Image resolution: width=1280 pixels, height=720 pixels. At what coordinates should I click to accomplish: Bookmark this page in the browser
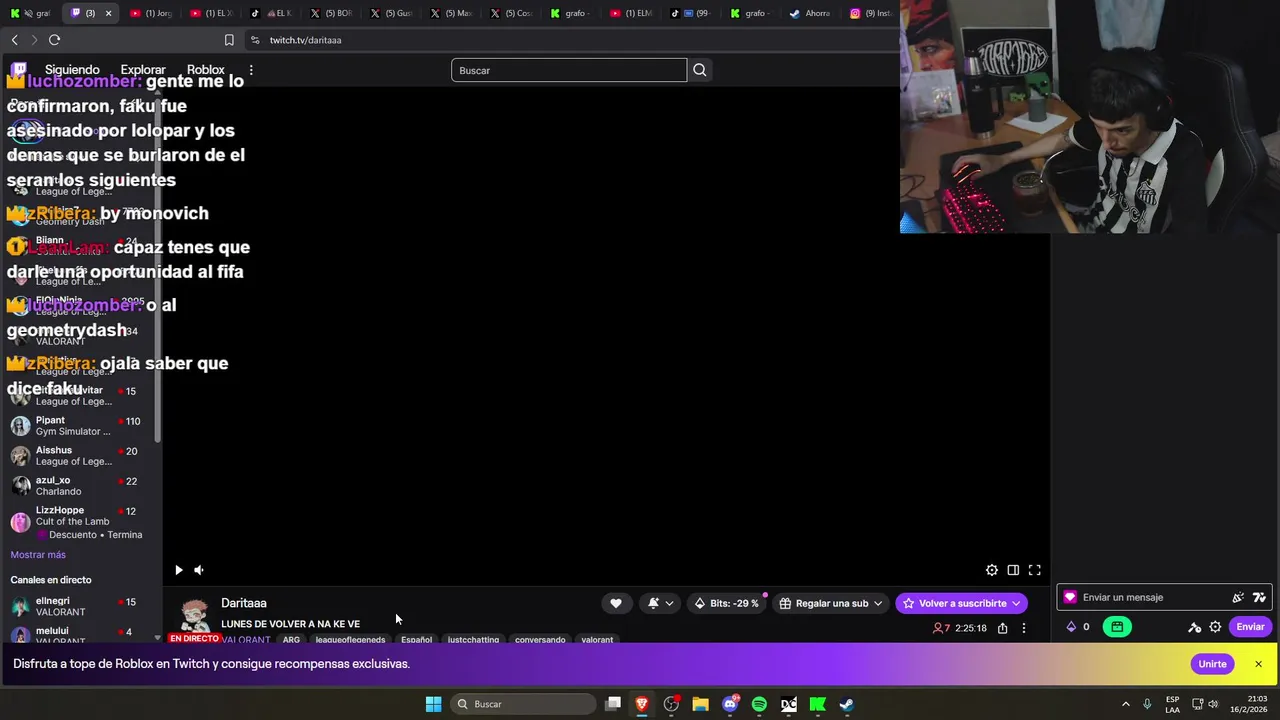point(229,40)
